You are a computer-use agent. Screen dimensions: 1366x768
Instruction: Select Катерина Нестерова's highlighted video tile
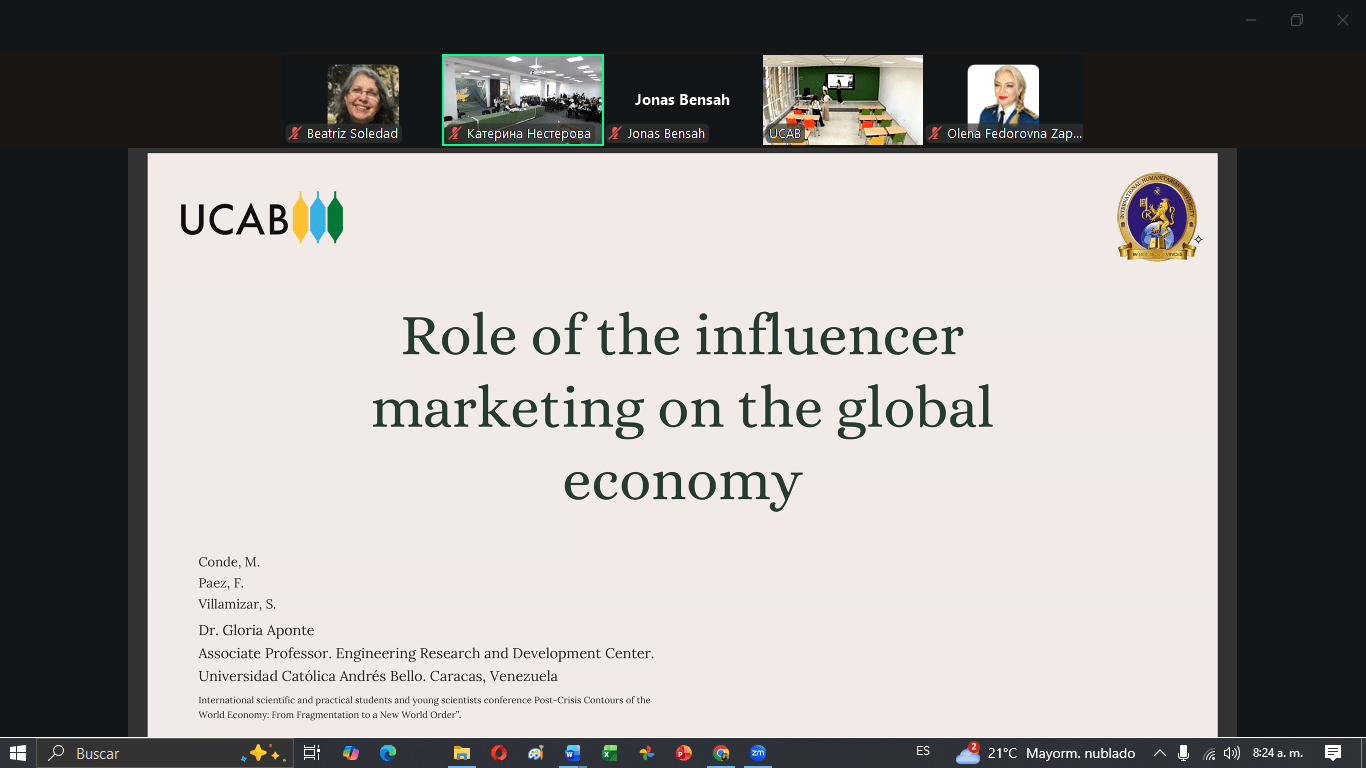tap(523, 98)
